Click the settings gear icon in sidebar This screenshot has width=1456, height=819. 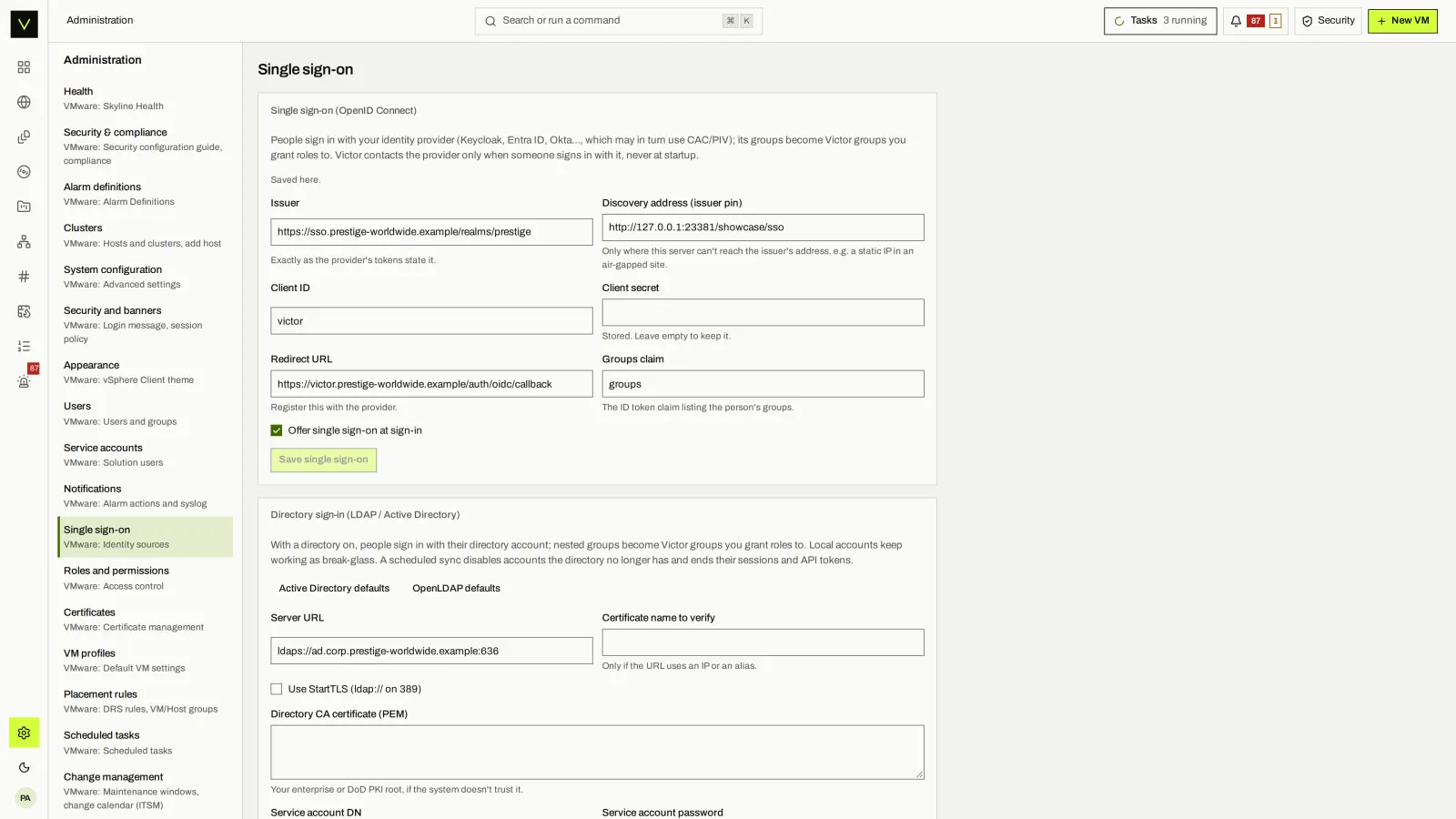(x=24, y=733)
